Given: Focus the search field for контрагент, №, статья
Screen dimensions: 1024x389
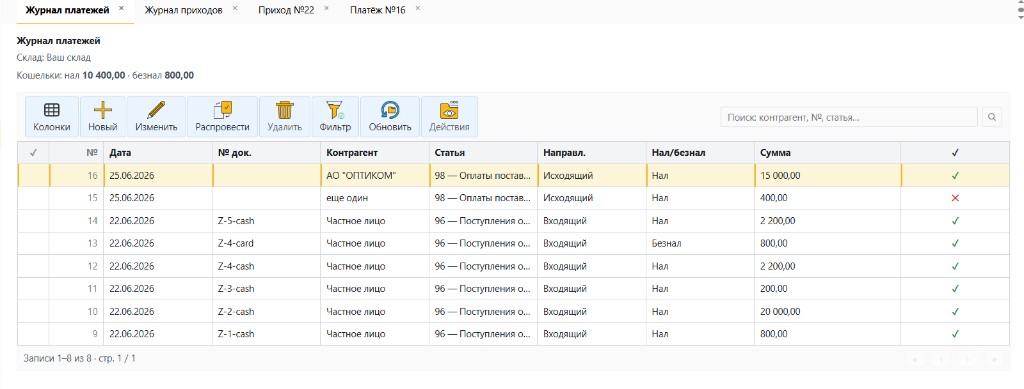Looking at the screenshot, I should tap(848, 117).
